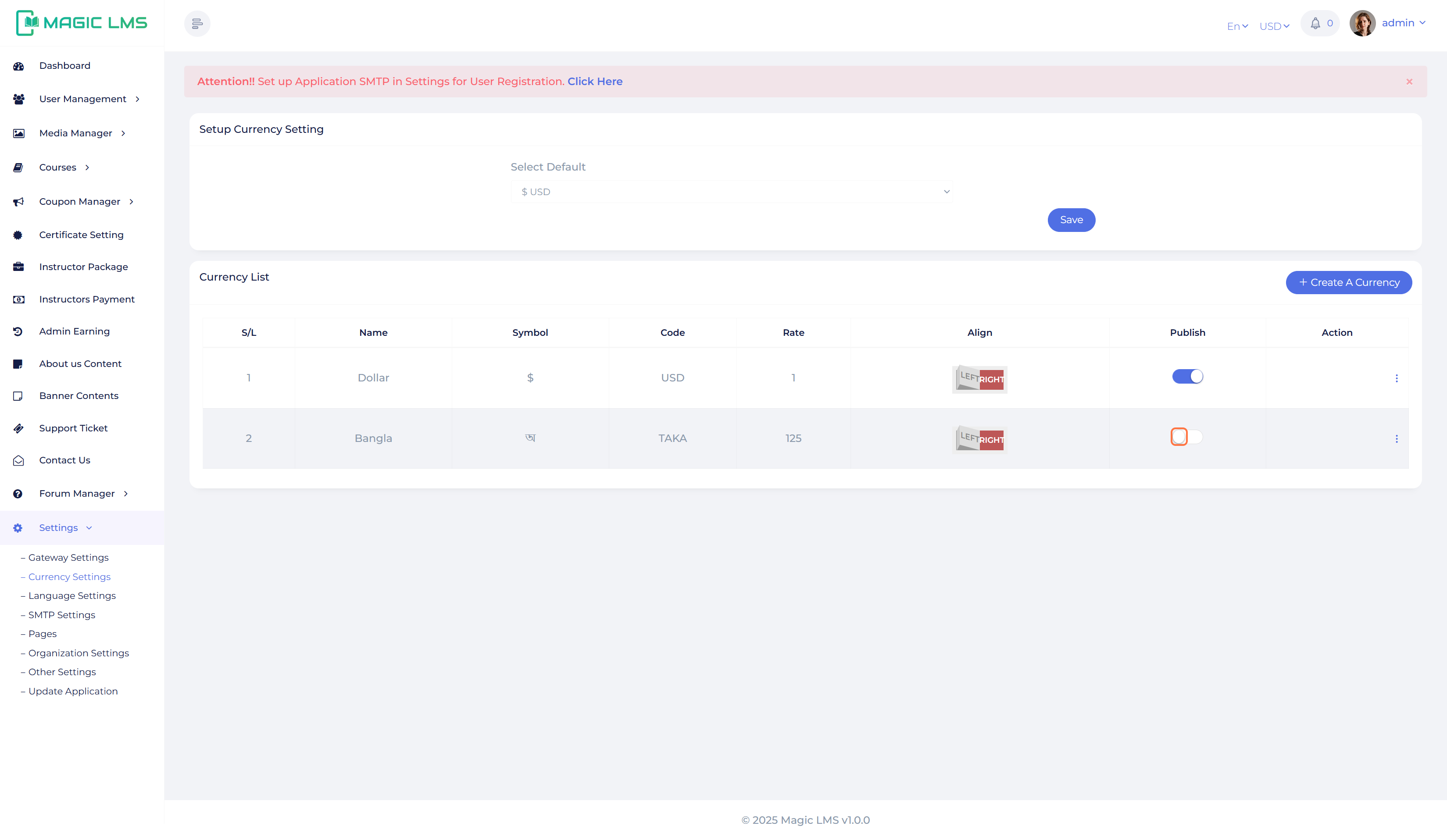Click the Admin Earning history icon
This screenshot has width=1447, height=840.
click(x=18, y=331)
